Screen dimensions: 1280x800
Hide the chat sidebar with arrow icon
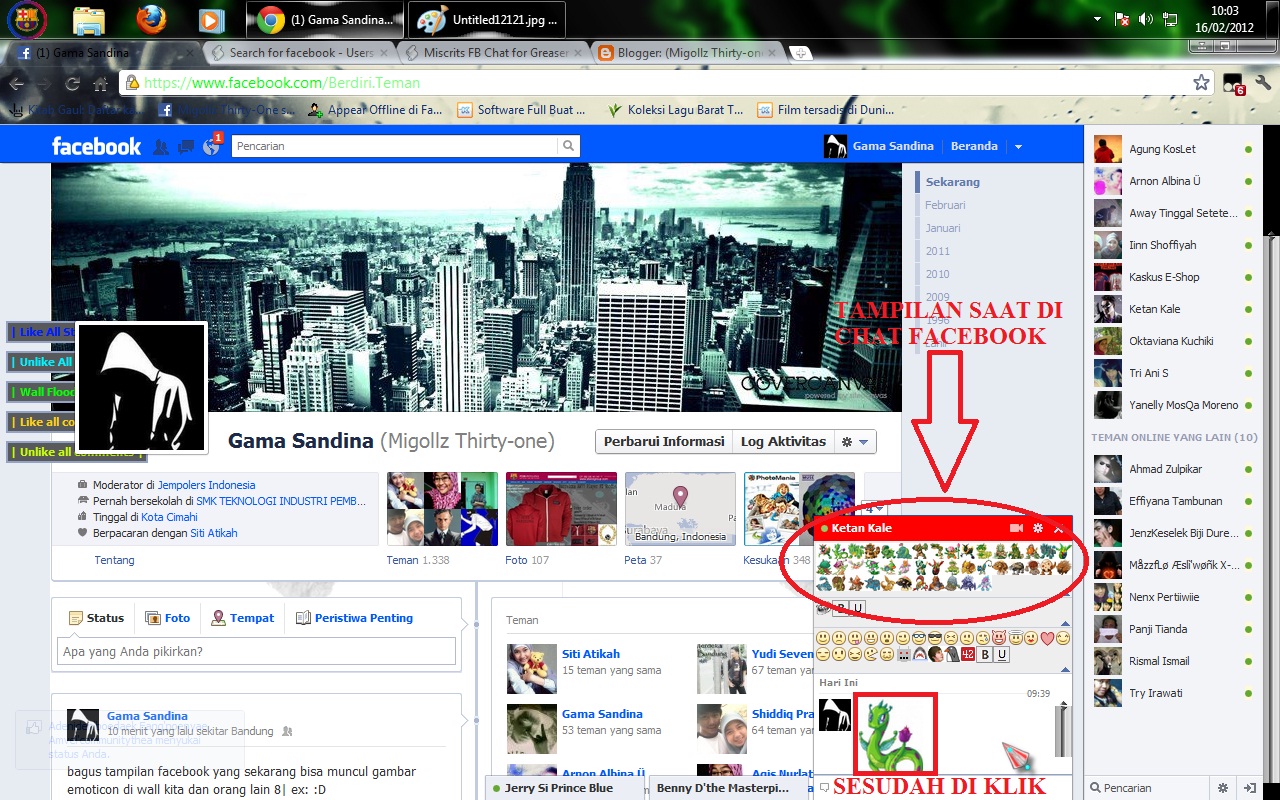(1250, 788)
